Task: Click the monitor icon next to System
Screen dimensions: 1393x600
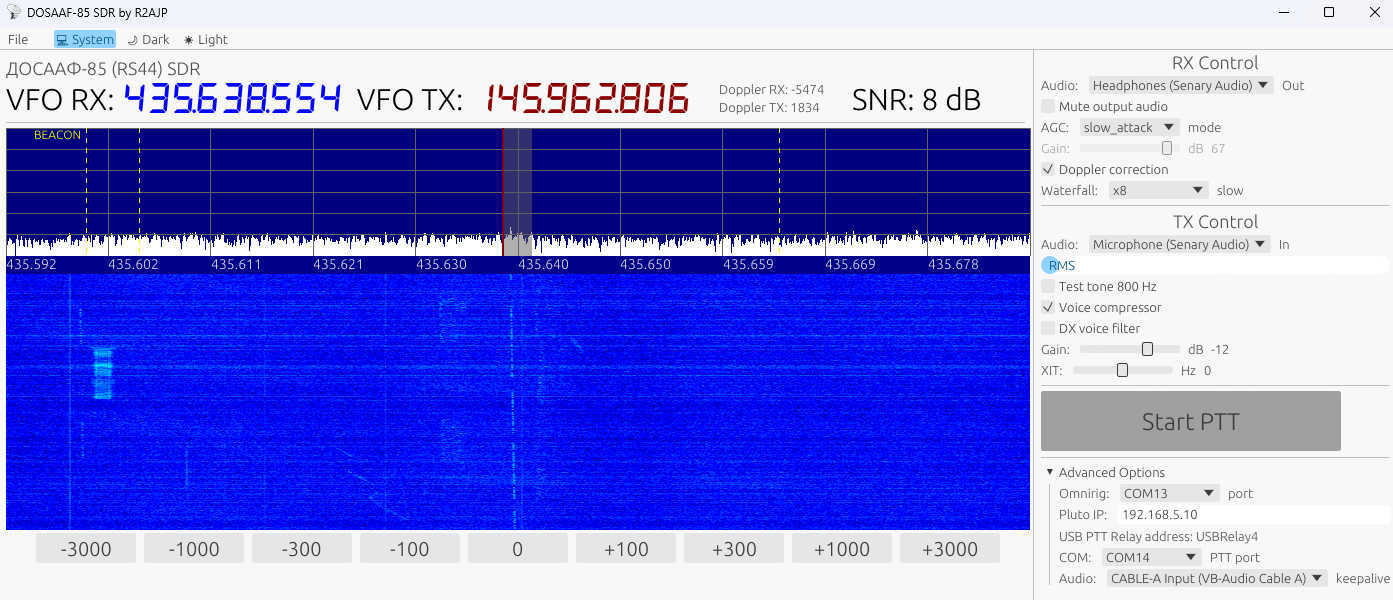Action: coord(60,39)
